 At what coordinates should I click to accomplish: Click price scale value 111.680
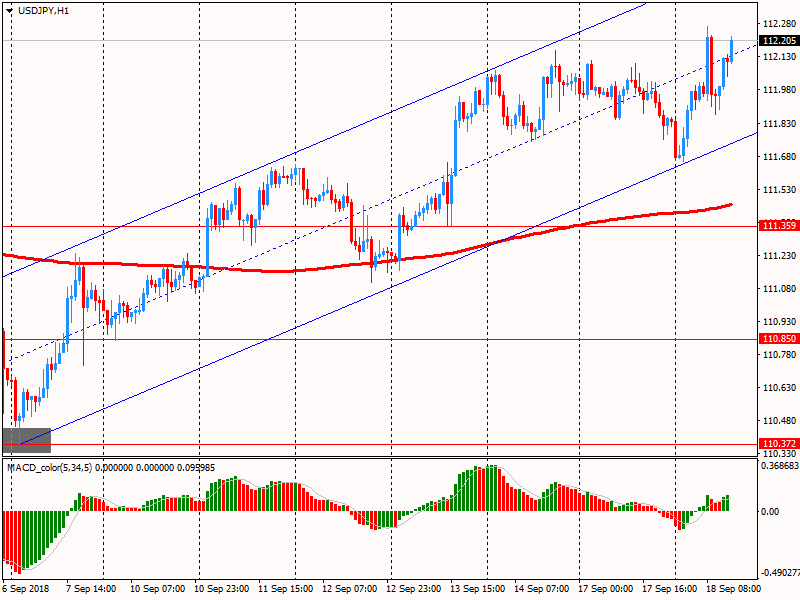pos(780,156)
